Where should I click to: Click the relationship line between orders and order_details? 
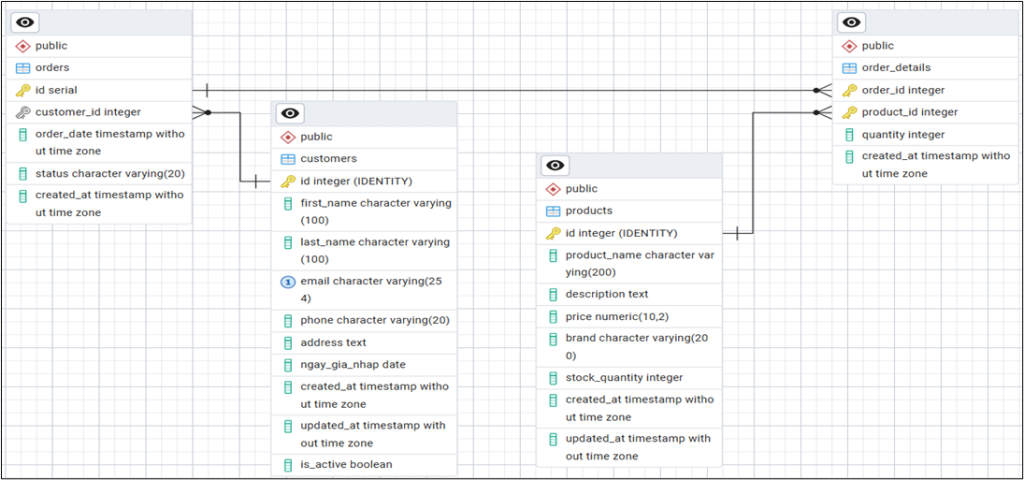500,90
